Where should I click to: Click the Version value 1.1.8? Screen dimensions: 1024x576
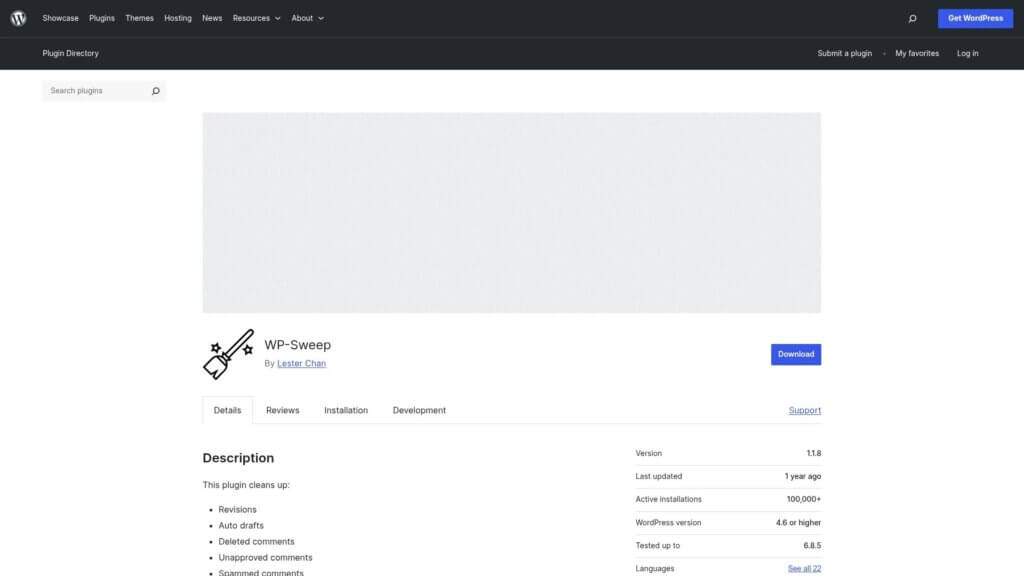pyautogui.click(x=813, y=453)
